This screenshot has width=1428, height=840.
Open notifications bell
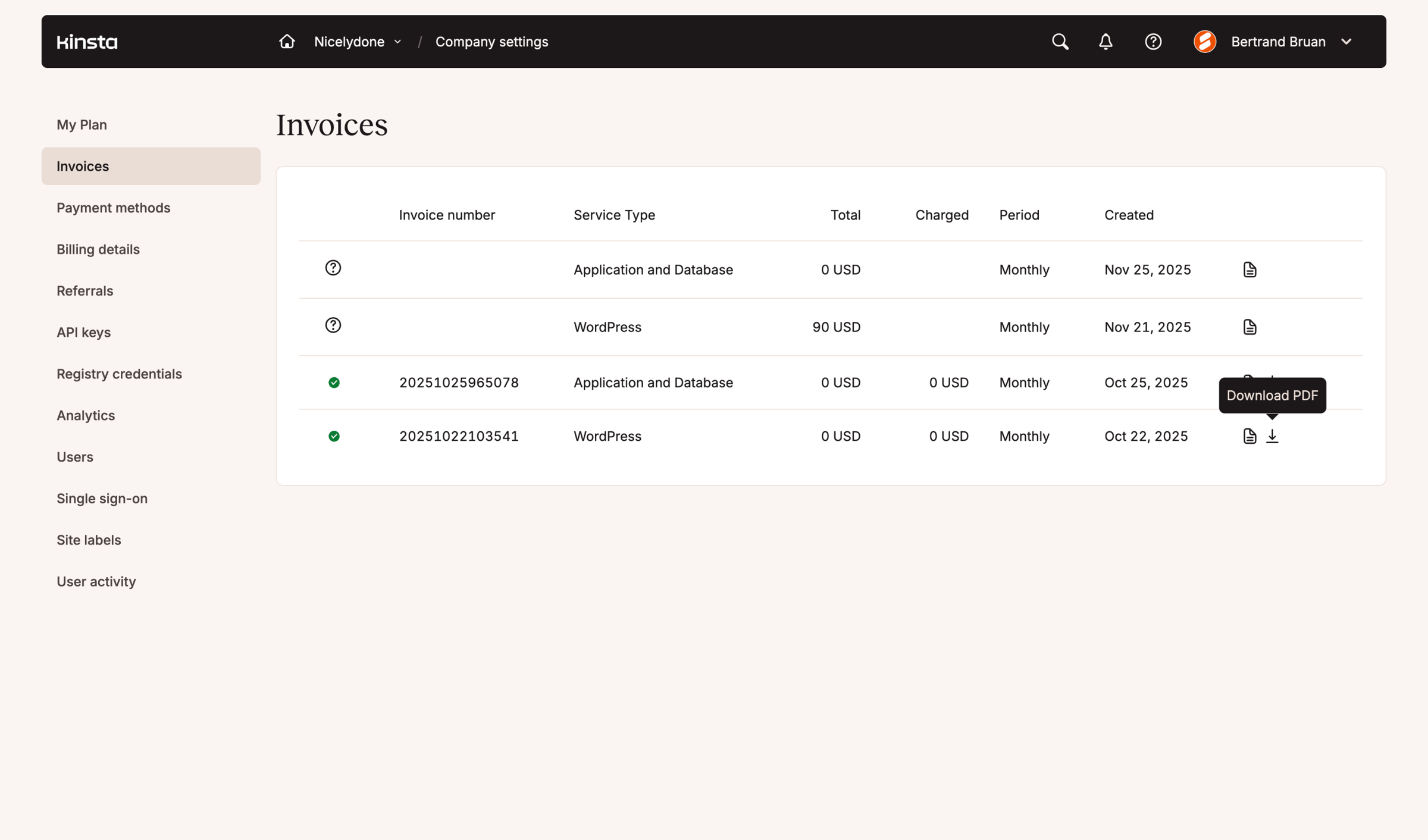(1106, 42)
